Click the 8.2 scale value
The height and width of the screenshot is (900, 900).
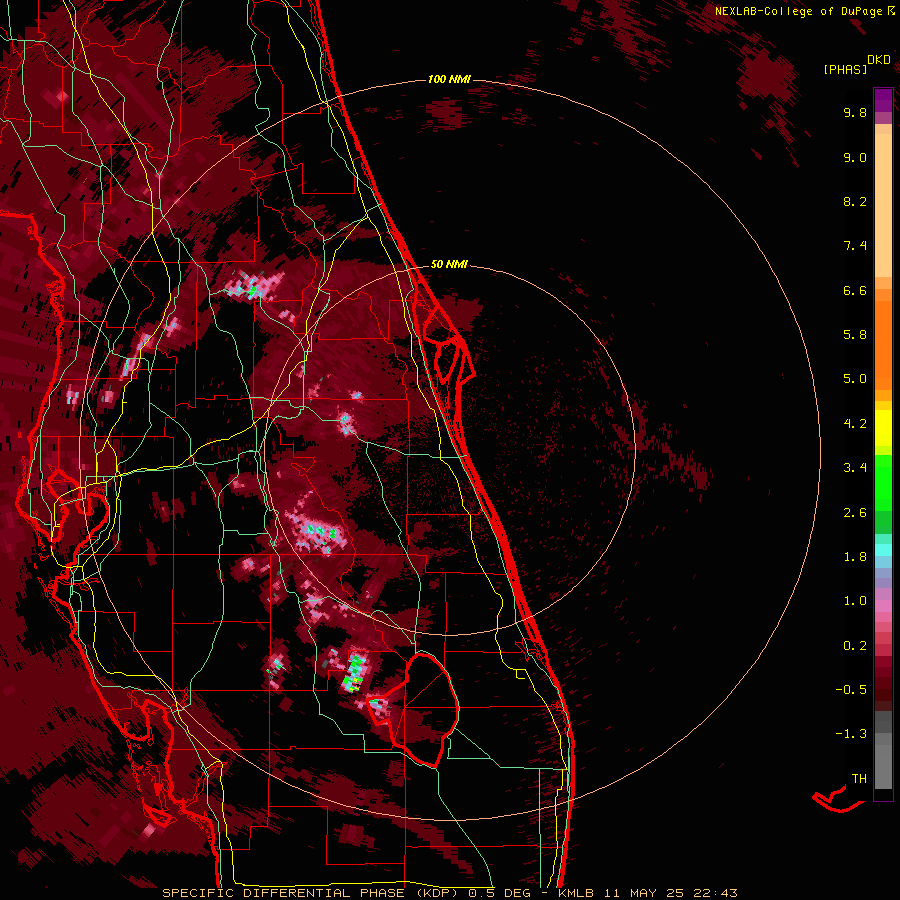(x=855, y=201)
